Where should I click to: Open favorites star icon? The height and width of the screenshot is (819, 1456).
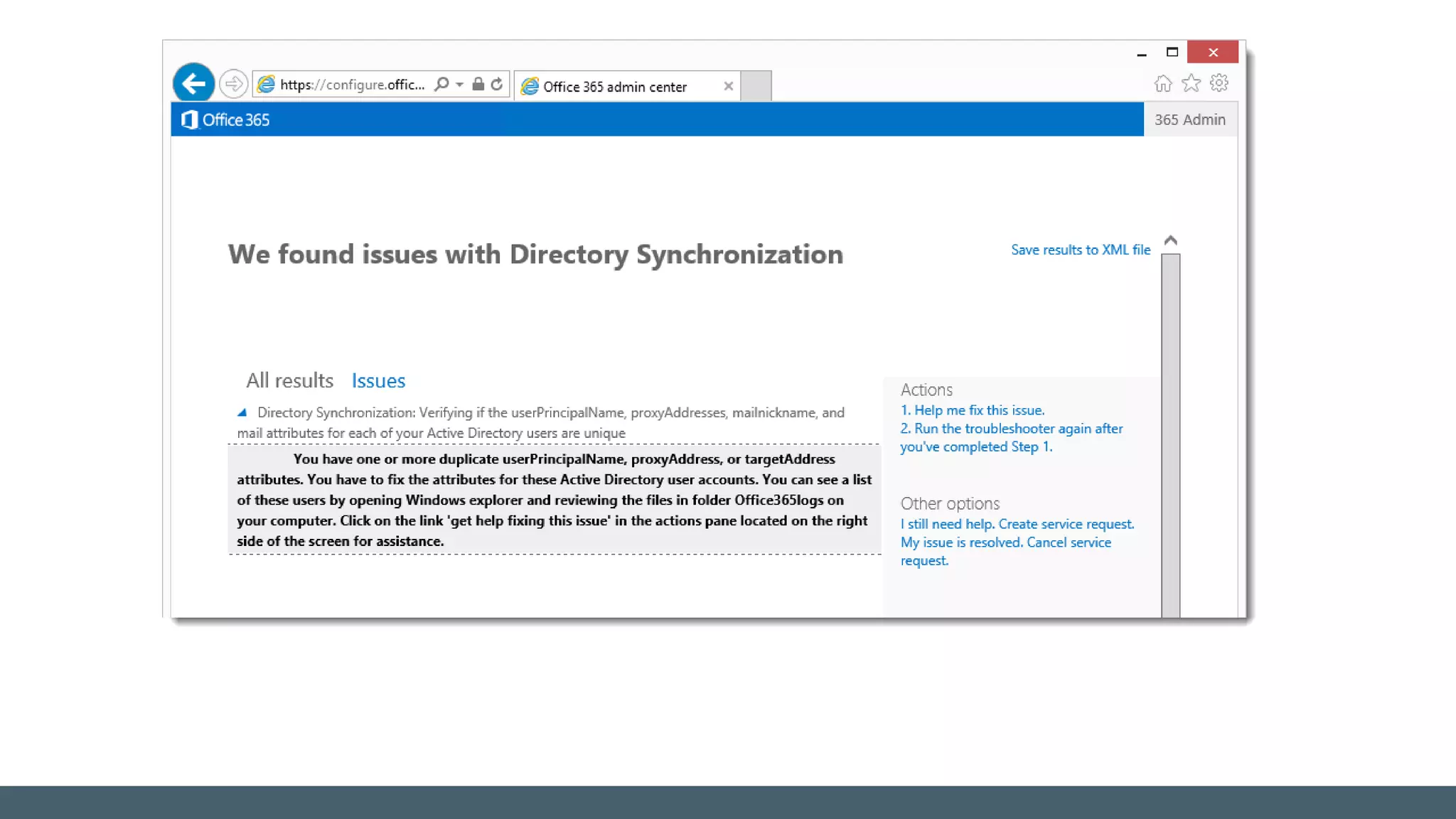pos(1191,84)
